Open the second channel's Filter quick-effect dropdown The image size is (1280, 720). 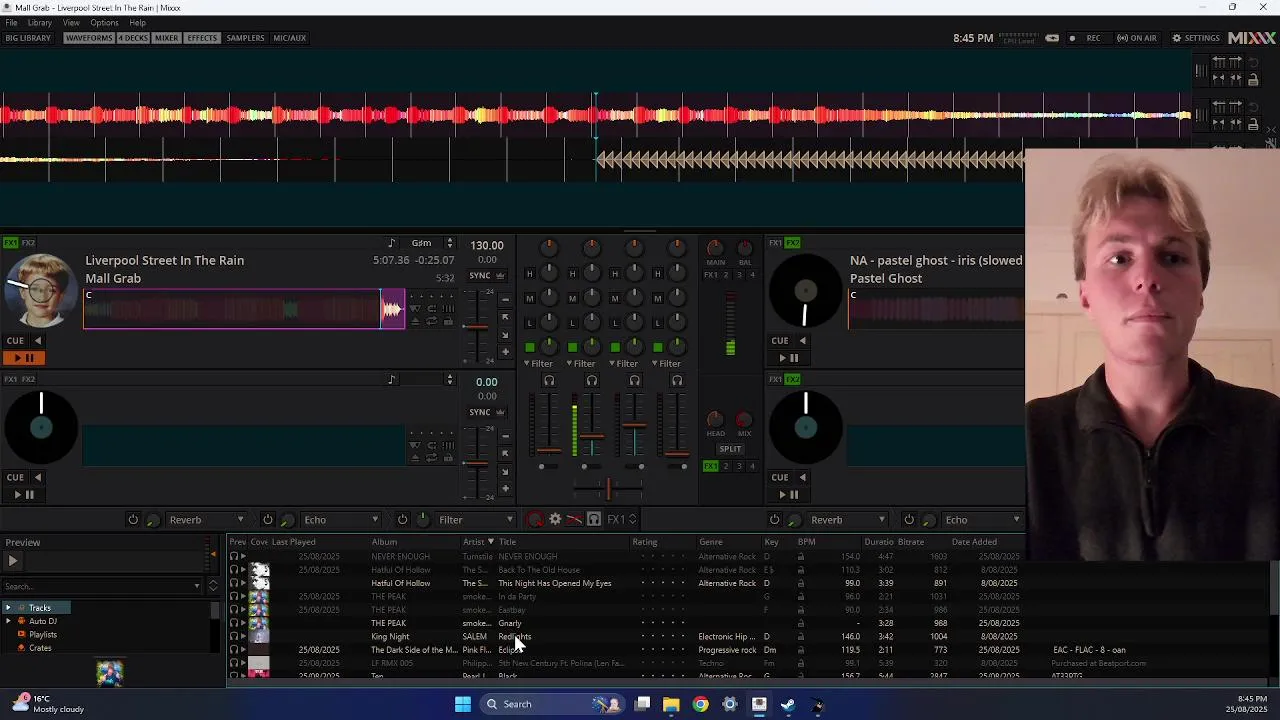pos(581,363)
